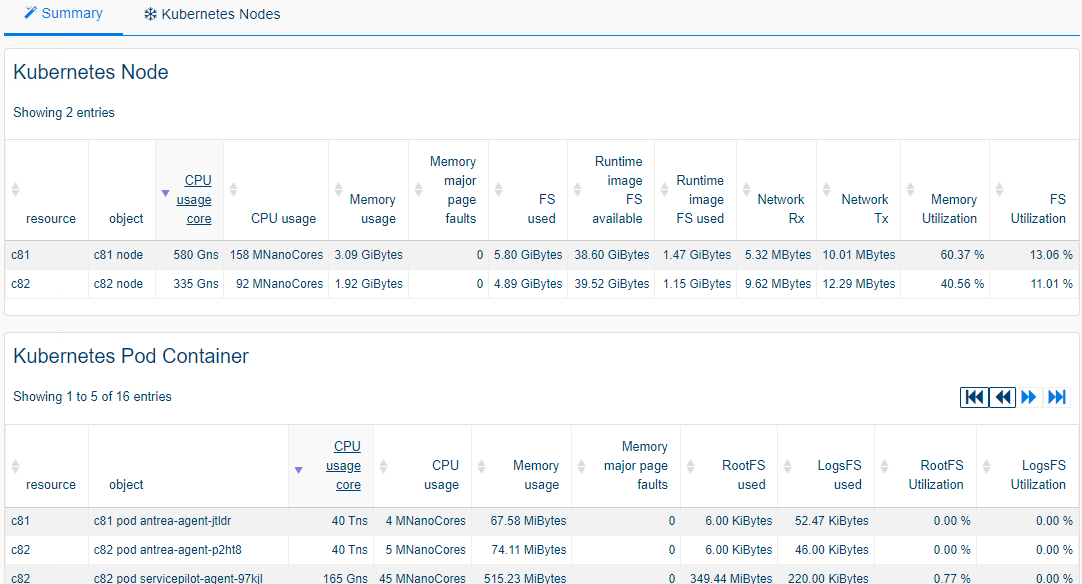1082x584 pixels.
Task: Sort pod containers by CPU usage core
Action: (x=347, y=465)
